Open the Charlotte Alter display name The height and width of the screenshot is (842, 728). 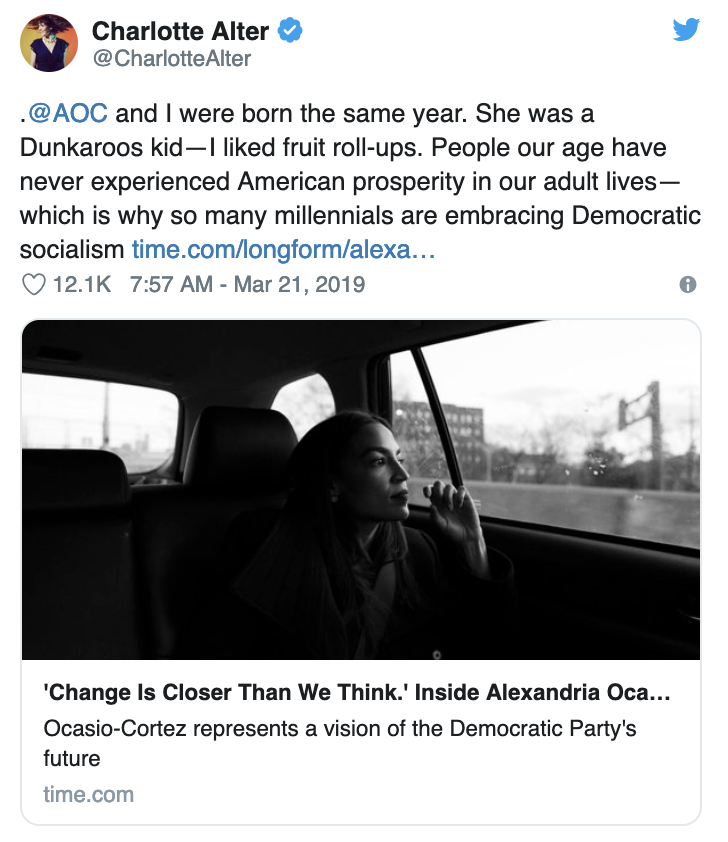coord(180,31)
